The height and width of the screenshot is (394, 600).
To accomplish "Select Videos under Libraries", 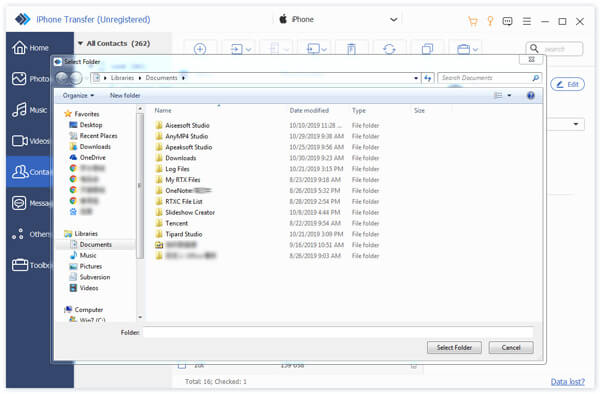I will pos(88,288).
